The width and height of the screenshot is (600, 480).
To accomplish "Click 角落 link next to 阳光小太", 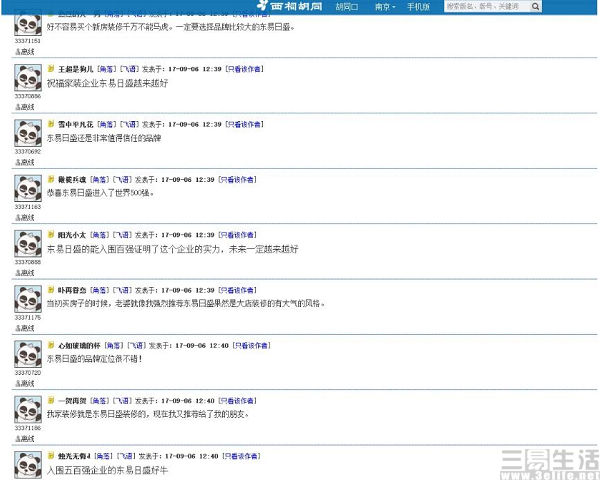I will [x=99, y=235].
